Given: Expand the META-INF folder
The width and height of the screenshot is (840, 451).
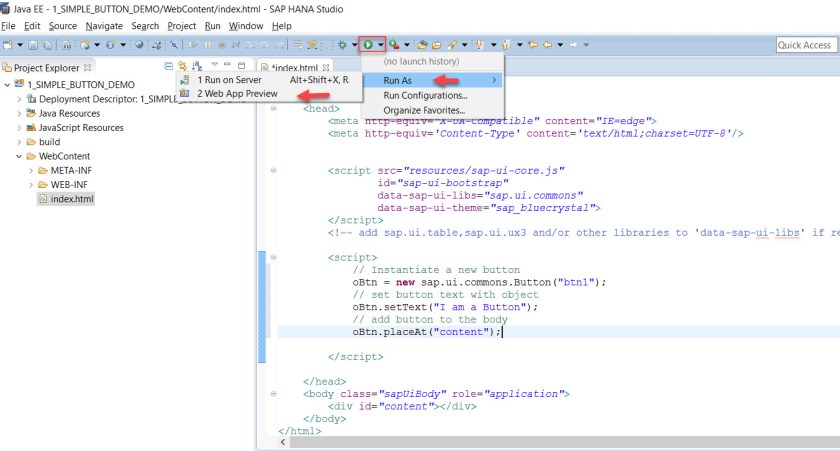Looking at the screenshot, I should coord(31,170).
